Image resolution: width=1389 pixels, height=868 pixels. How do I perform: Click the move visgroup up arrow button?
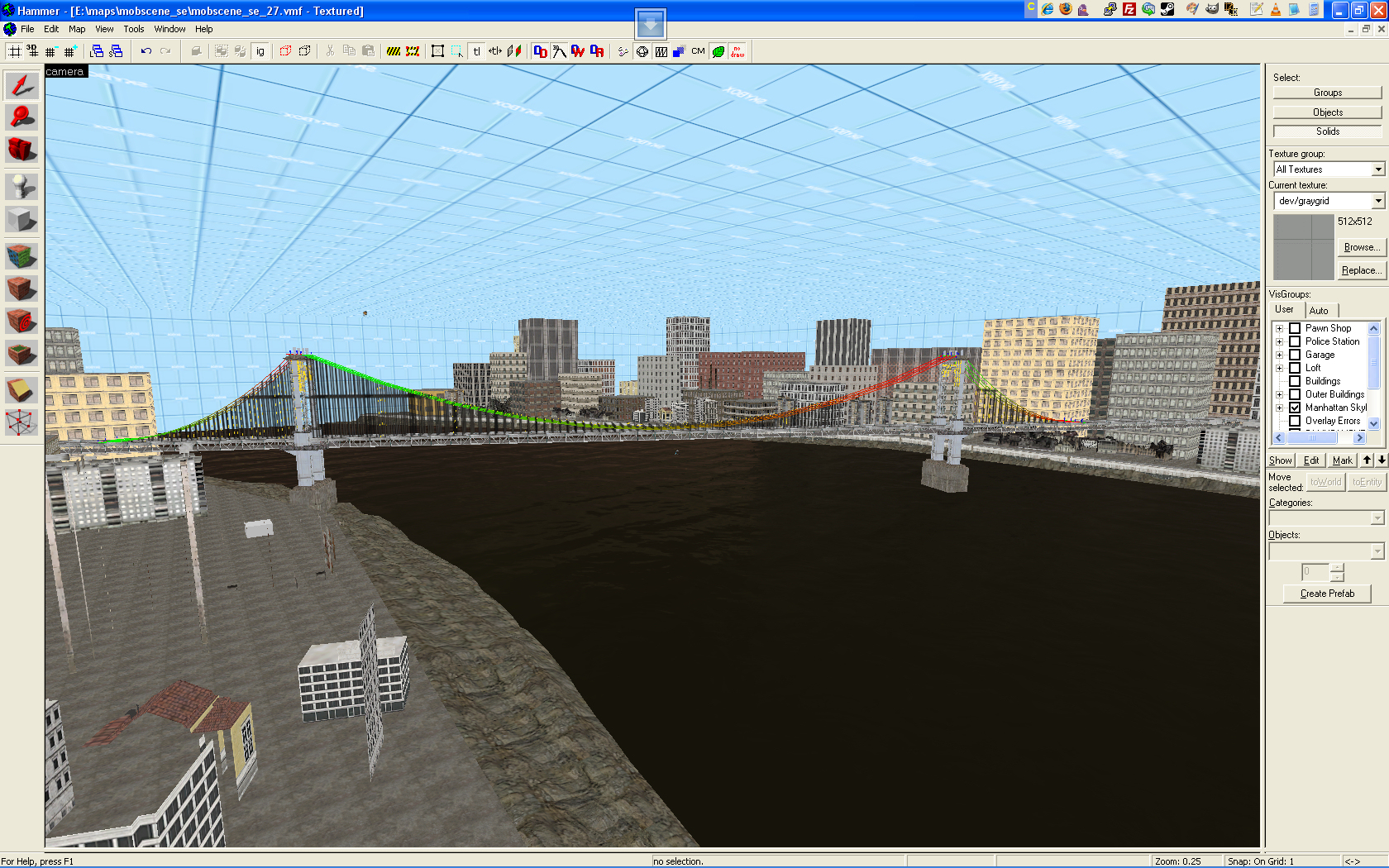(x=1367, y=460)
